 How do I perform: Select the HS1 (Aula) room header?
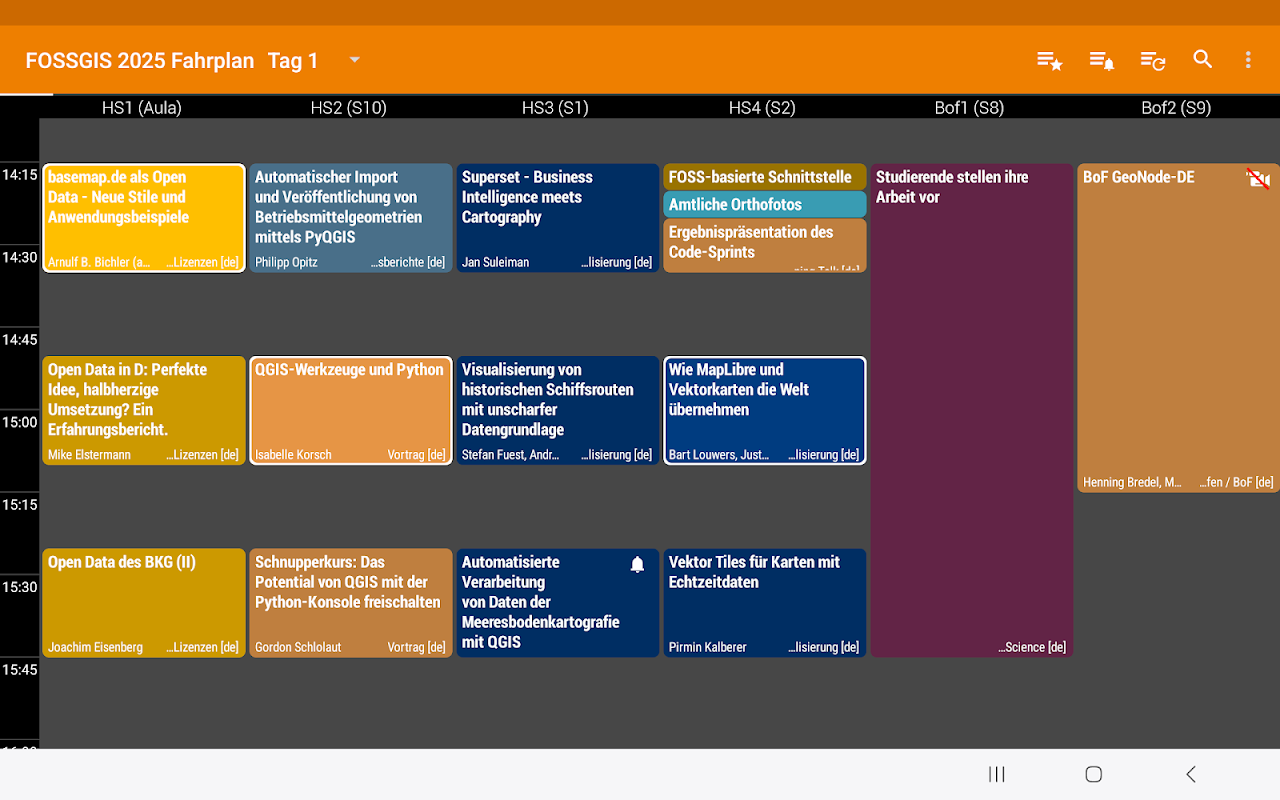click(142, 108)
